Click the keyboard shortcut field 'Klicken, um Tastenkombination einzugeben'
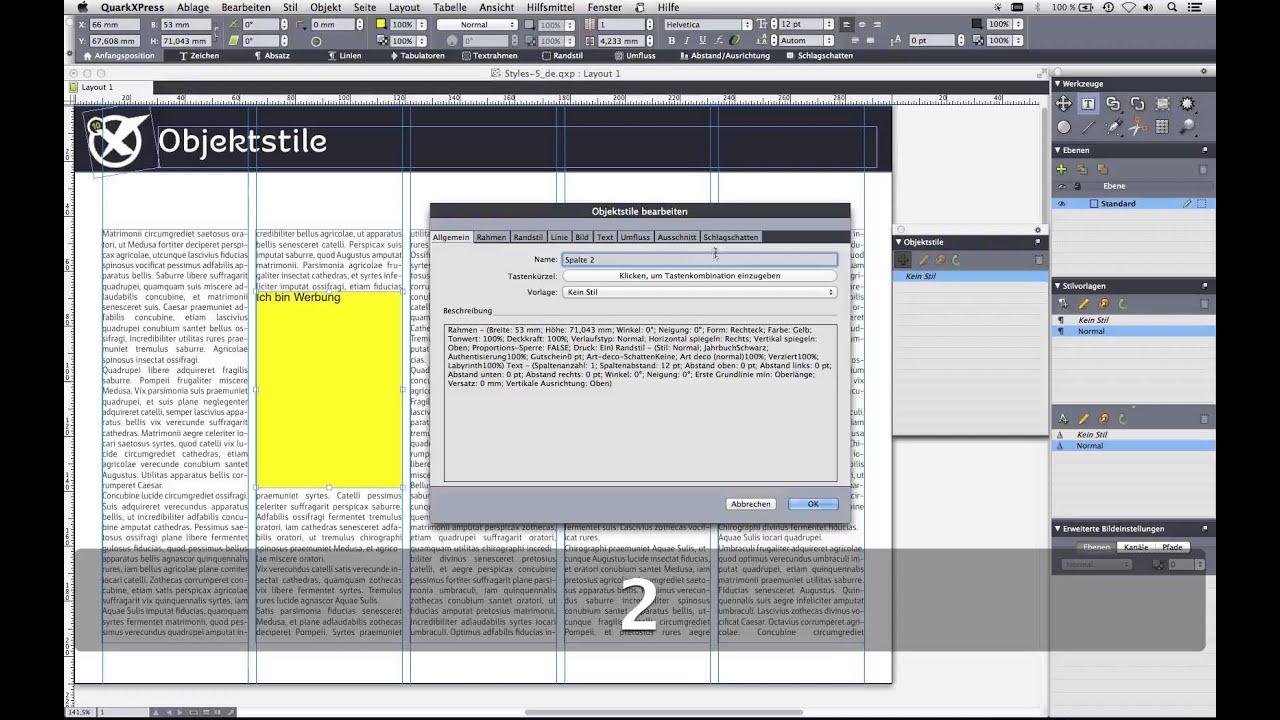This screenshot has height=720, width=1280. [x=700, y=276]
